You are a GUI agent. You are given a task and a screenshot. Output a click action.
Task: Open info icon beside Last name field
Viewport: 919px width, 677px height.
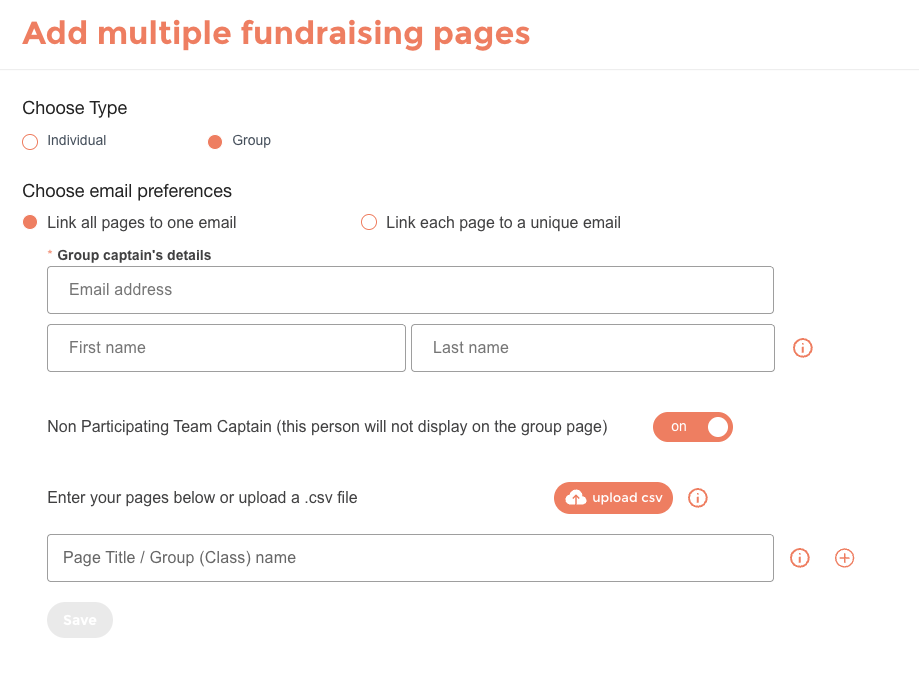[x=802, y=348]
